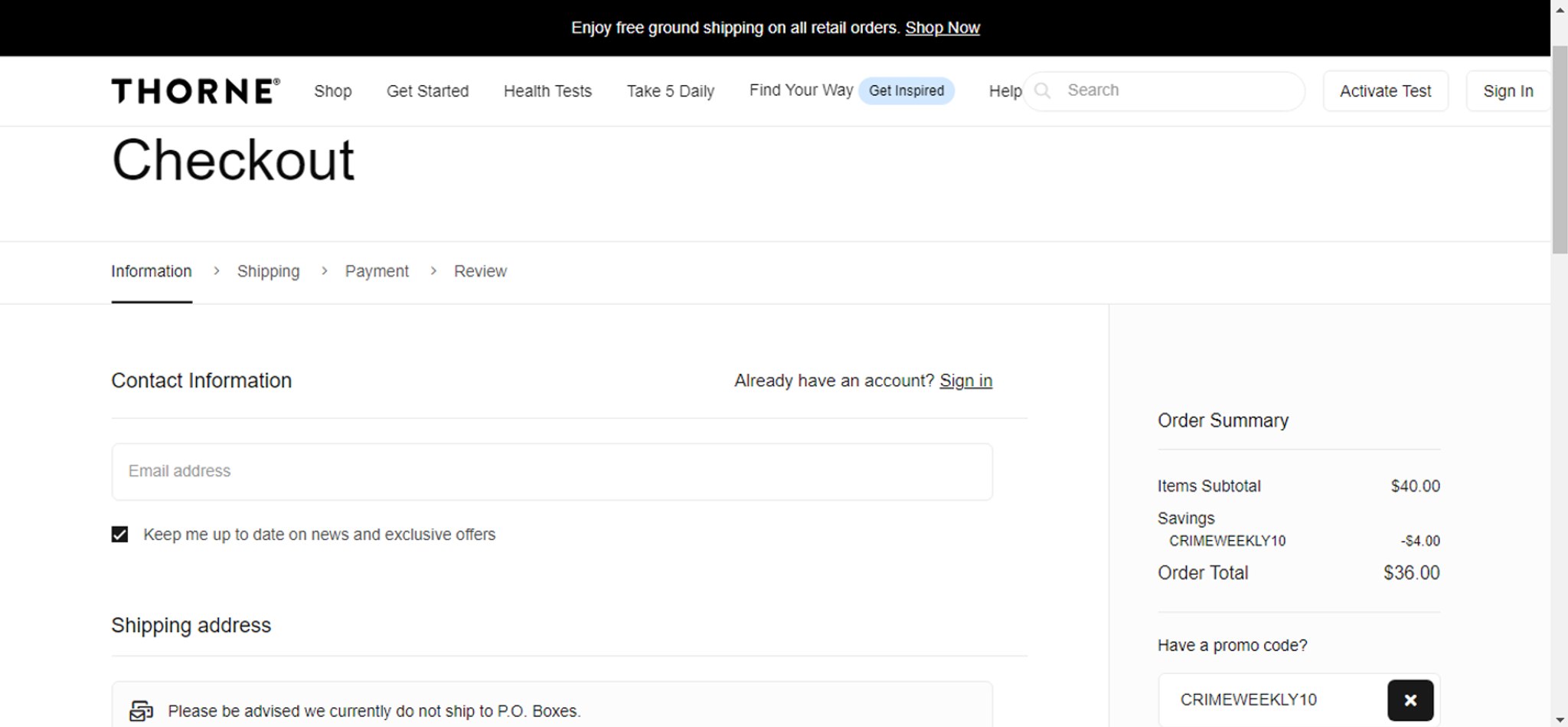Screen dimensions: 1568x727
Task: Click the Sign In header button
Action: pyautogui.click(x=1508, y=91)
